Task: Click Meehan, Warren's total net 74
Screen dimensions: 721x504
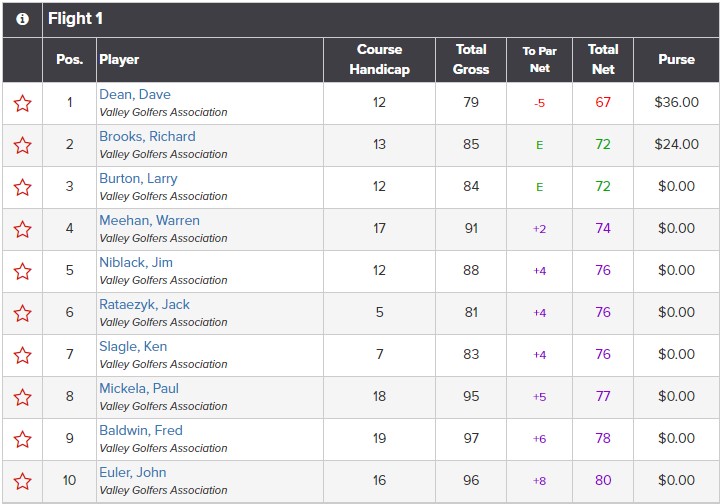Action: click(x=603, y=228)
